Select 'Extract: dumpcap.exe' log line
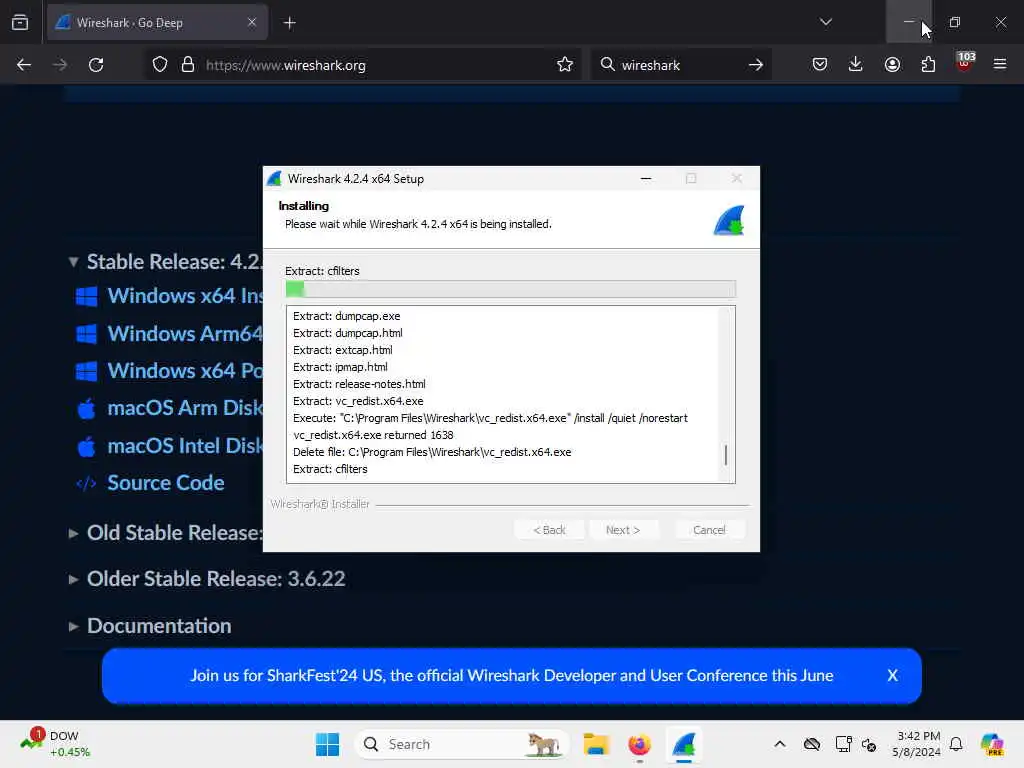 [x=347, y=316]
